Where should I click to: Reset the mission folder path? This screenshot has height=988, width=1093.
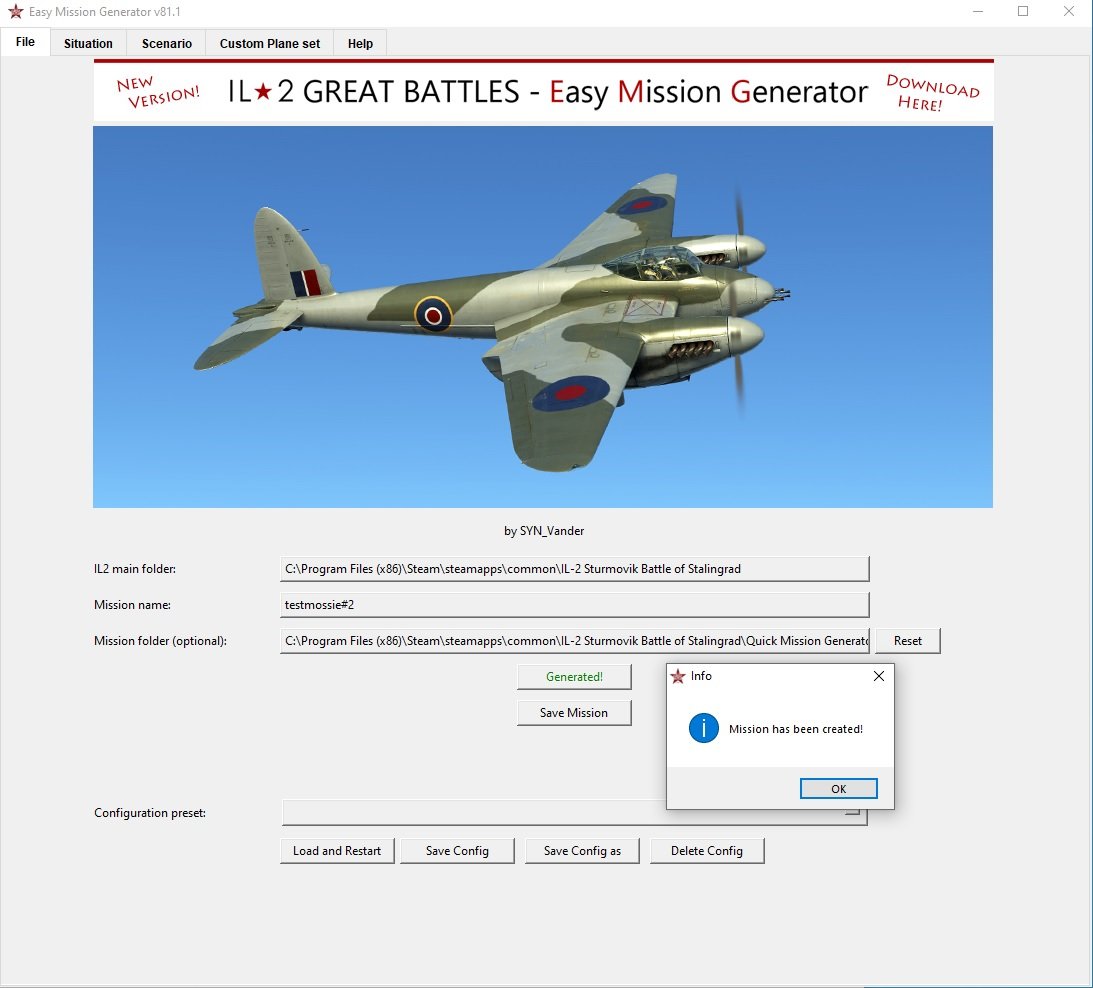coord(907,641)
